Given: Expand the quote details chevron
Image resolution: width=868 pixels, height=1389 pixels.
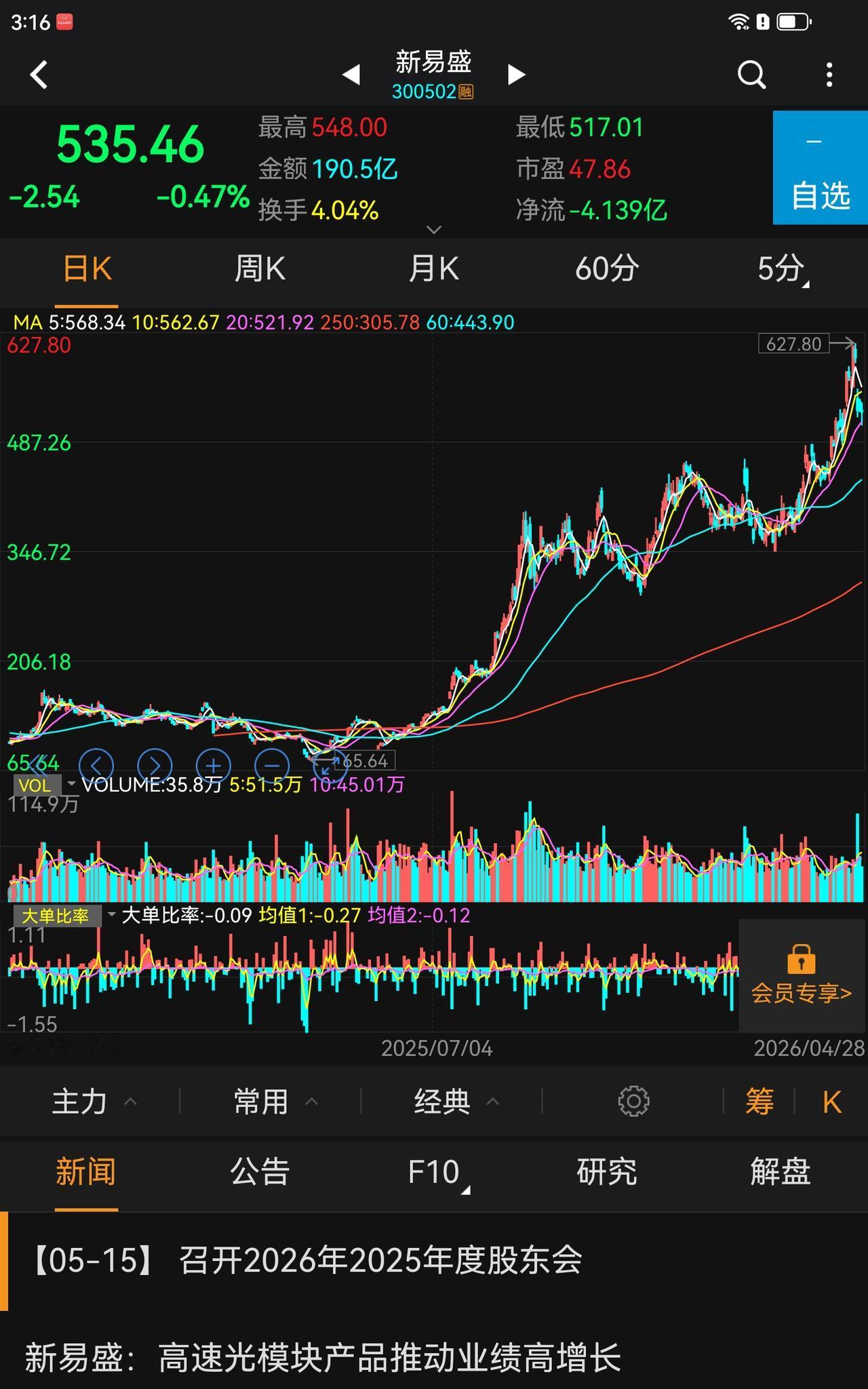Looking at the screenshot, I should pos(434,230).
